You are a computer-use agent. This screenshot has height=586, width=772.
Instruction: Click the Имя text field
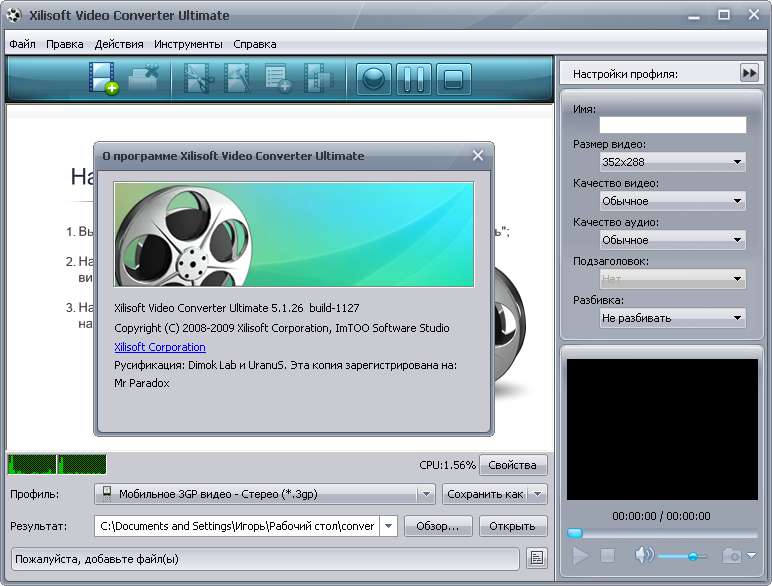point(673,125)
